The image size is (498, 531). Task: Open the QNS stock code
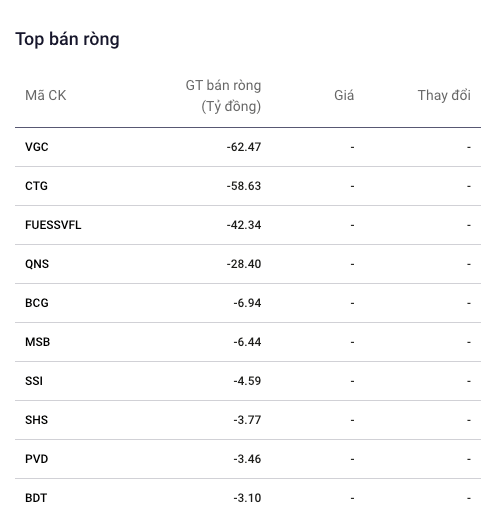point(37,264)
